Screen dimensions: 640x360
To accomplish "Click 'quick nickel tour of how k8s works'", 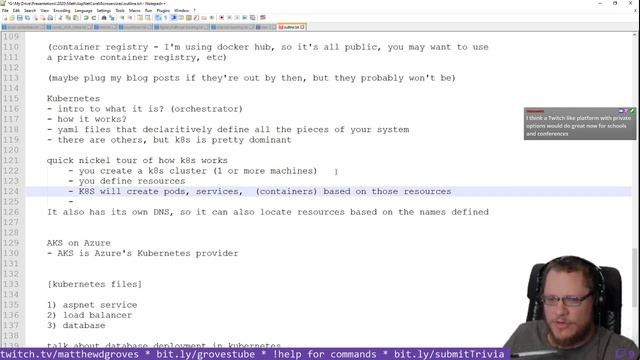I will tap(137, 160).
